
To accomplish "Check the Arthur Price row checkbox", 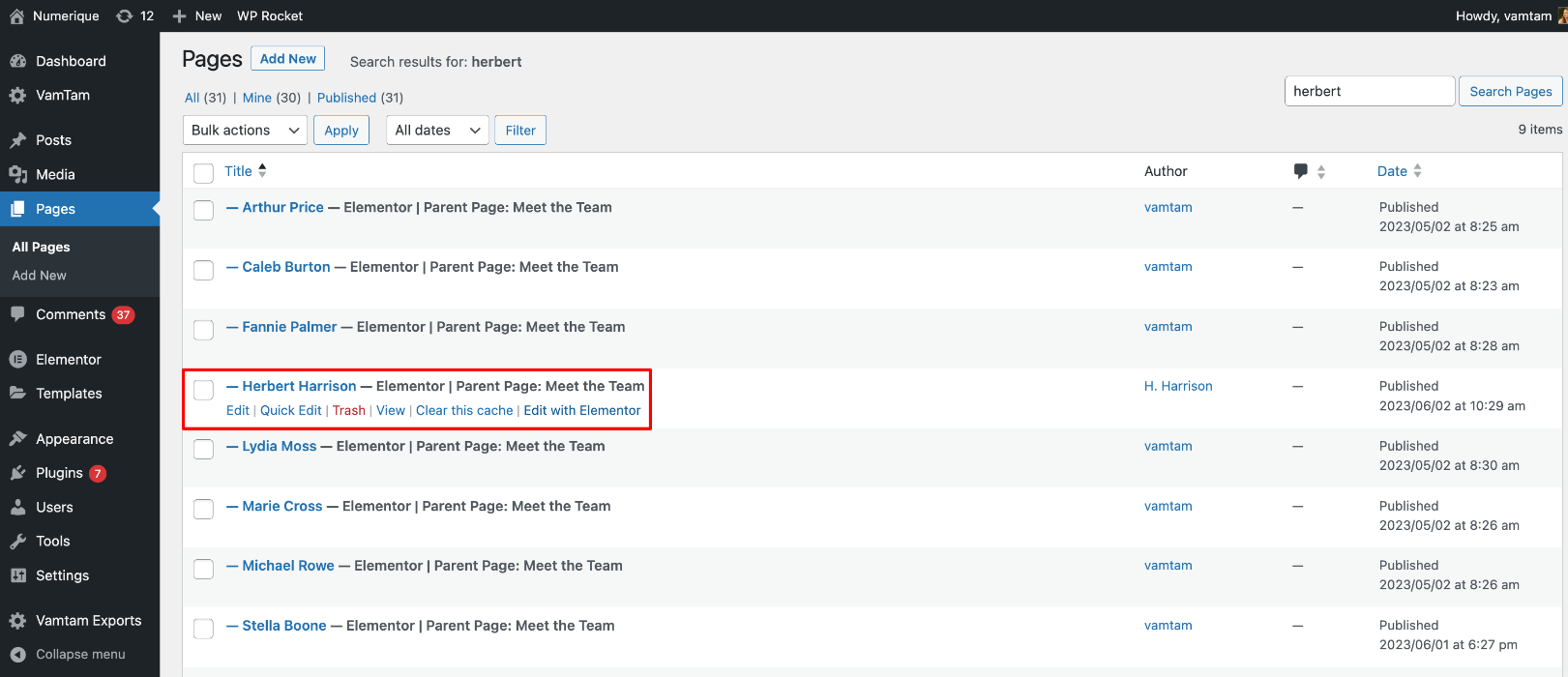I will (x=203, y=210).
